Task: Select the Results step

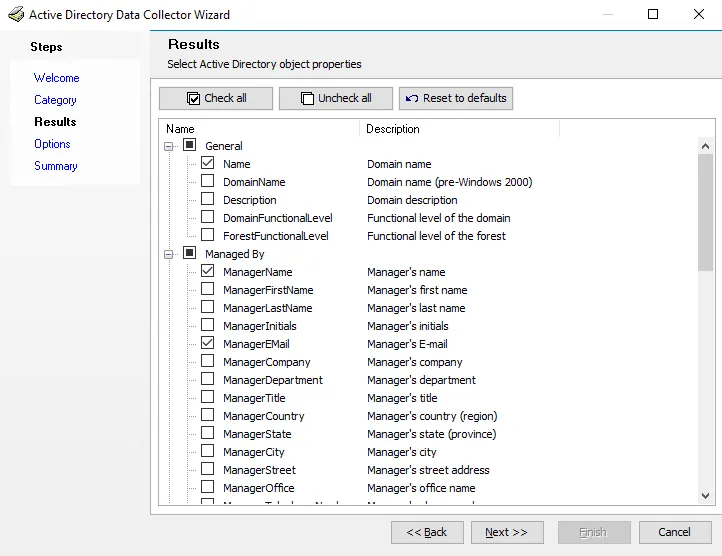Action: click(x=55, y=122)
